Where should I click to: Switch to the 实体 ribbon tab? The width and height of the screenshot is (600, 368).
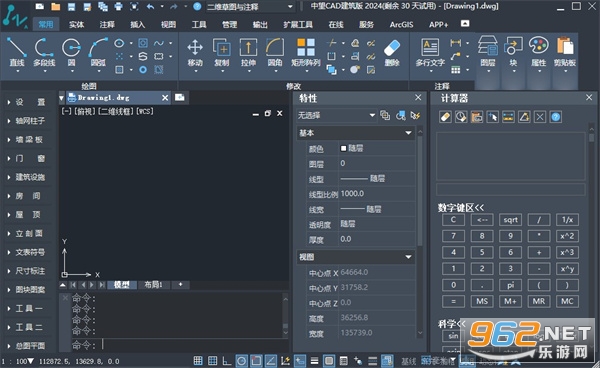click(77, 24)
